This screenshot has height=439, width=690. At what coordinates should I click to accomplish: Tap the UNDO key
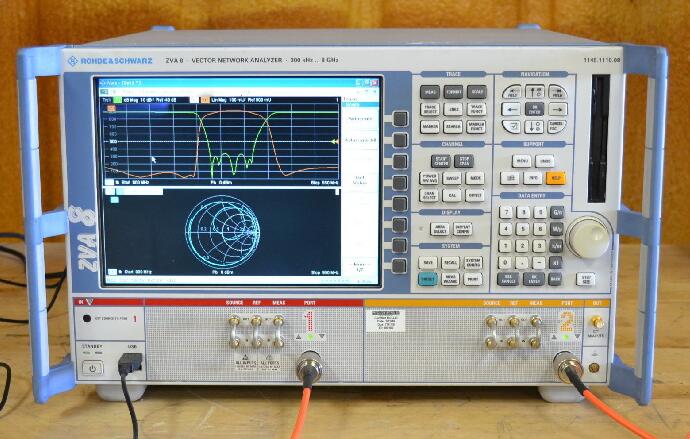(x=545, y=161)
